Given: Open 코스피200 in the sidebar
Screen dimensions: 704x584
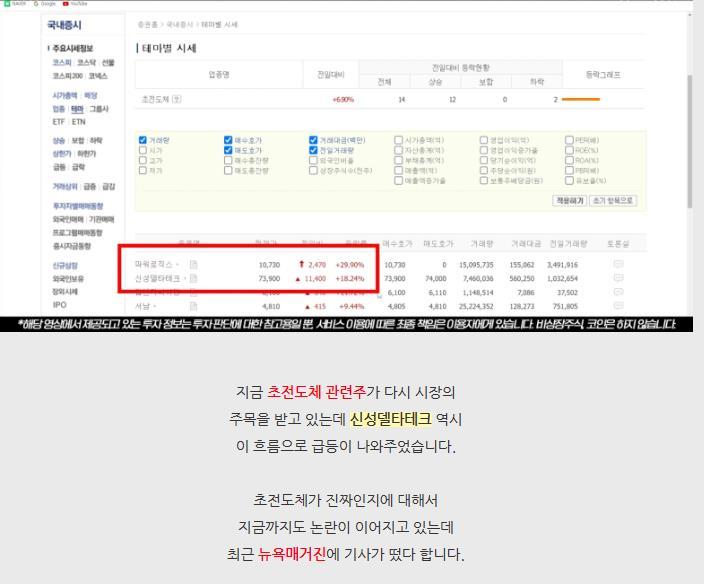Looking at the screenshot, I should 68,76.
